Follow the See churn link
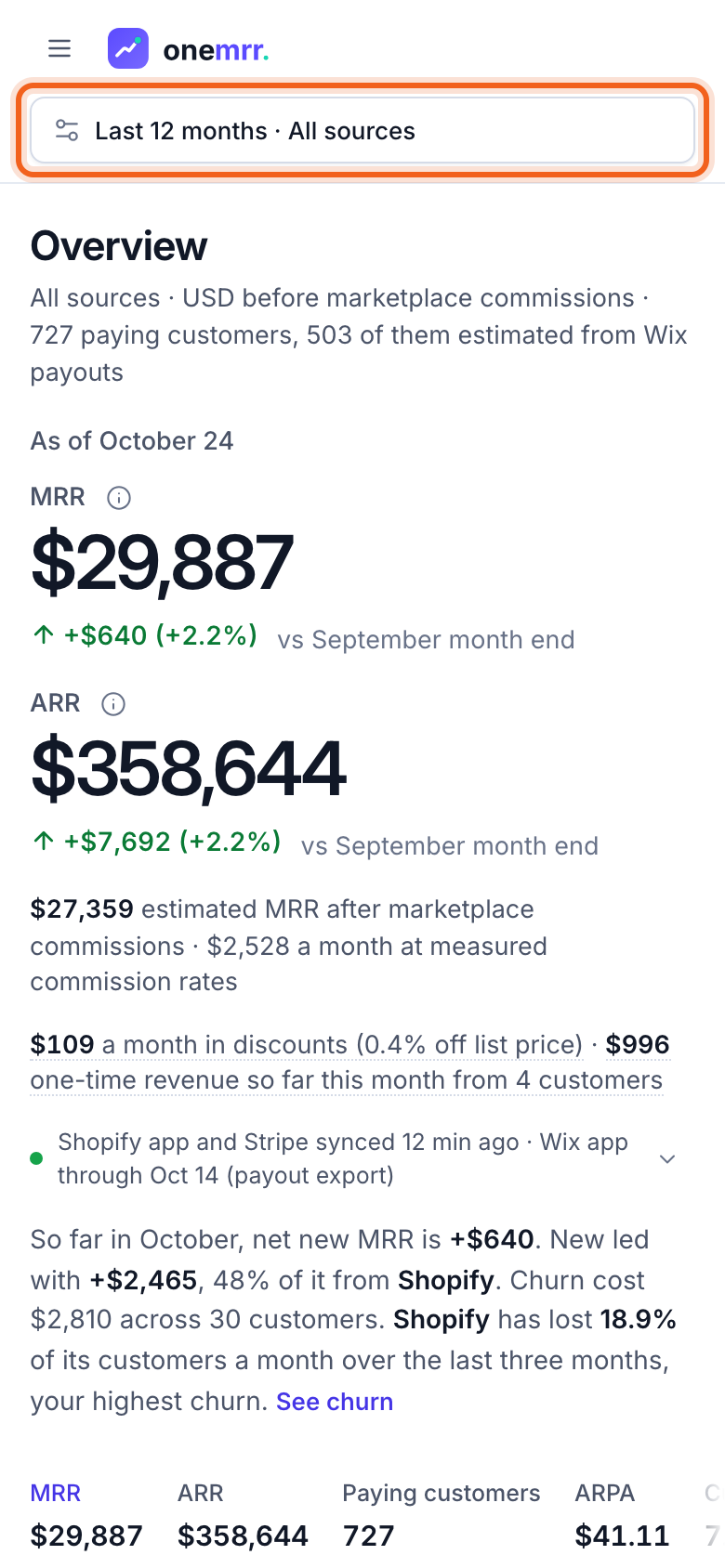This screenshot has width=725, height=1568. point(335,1401)
